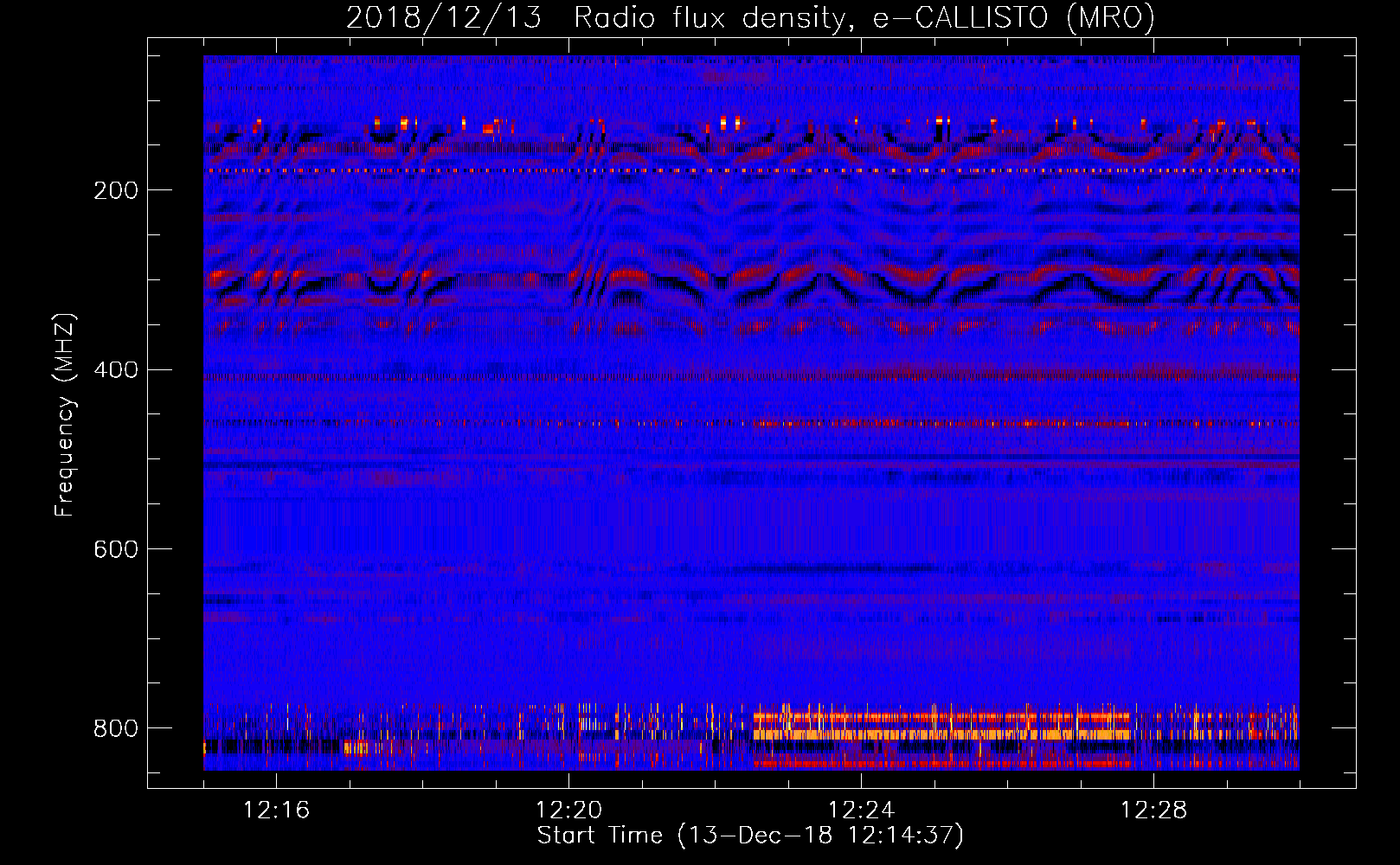Click the 12:16 time tick label
This screenshot has width=1400, height=865.
tap(276, 811)
